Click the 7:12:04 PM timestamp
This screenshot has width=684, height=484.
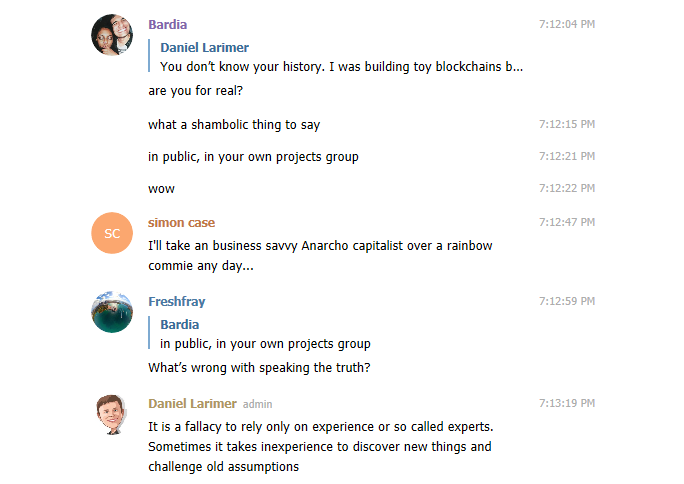click(x=566, y=24)
